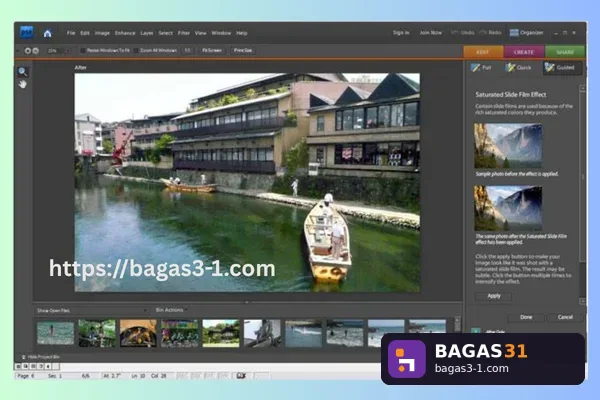The height and width of the screenshot is (400, 600).
Task: Expand the Show Open Files dropdown
Action: 91,310
